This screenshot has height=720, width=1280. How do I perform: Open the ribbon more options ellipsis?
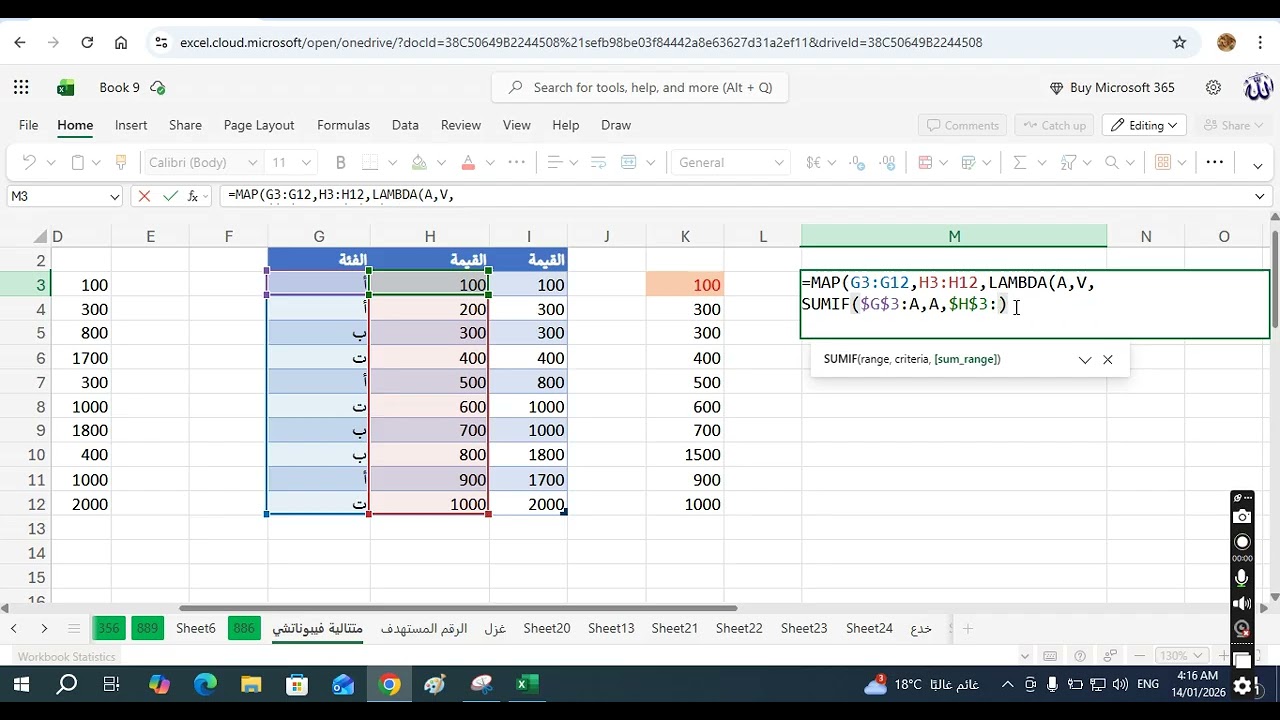(1214, 162)
